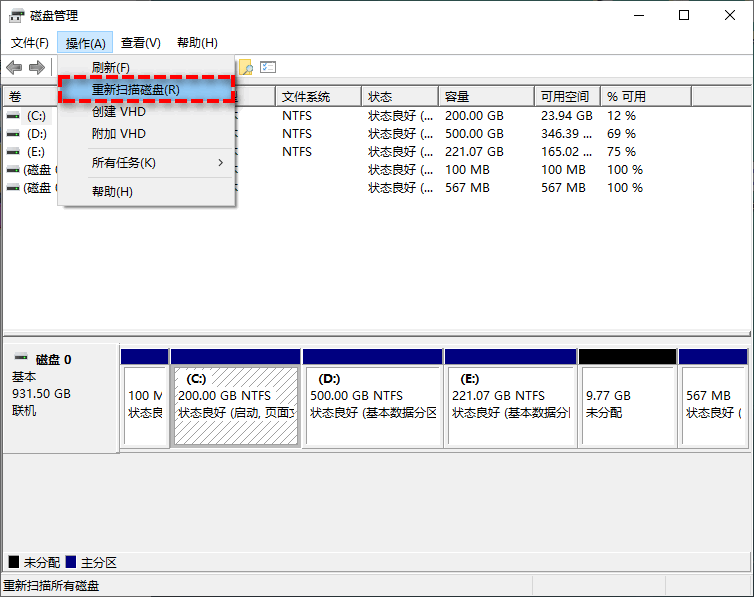Click the Disk Management title bar icon

point(16,16)
